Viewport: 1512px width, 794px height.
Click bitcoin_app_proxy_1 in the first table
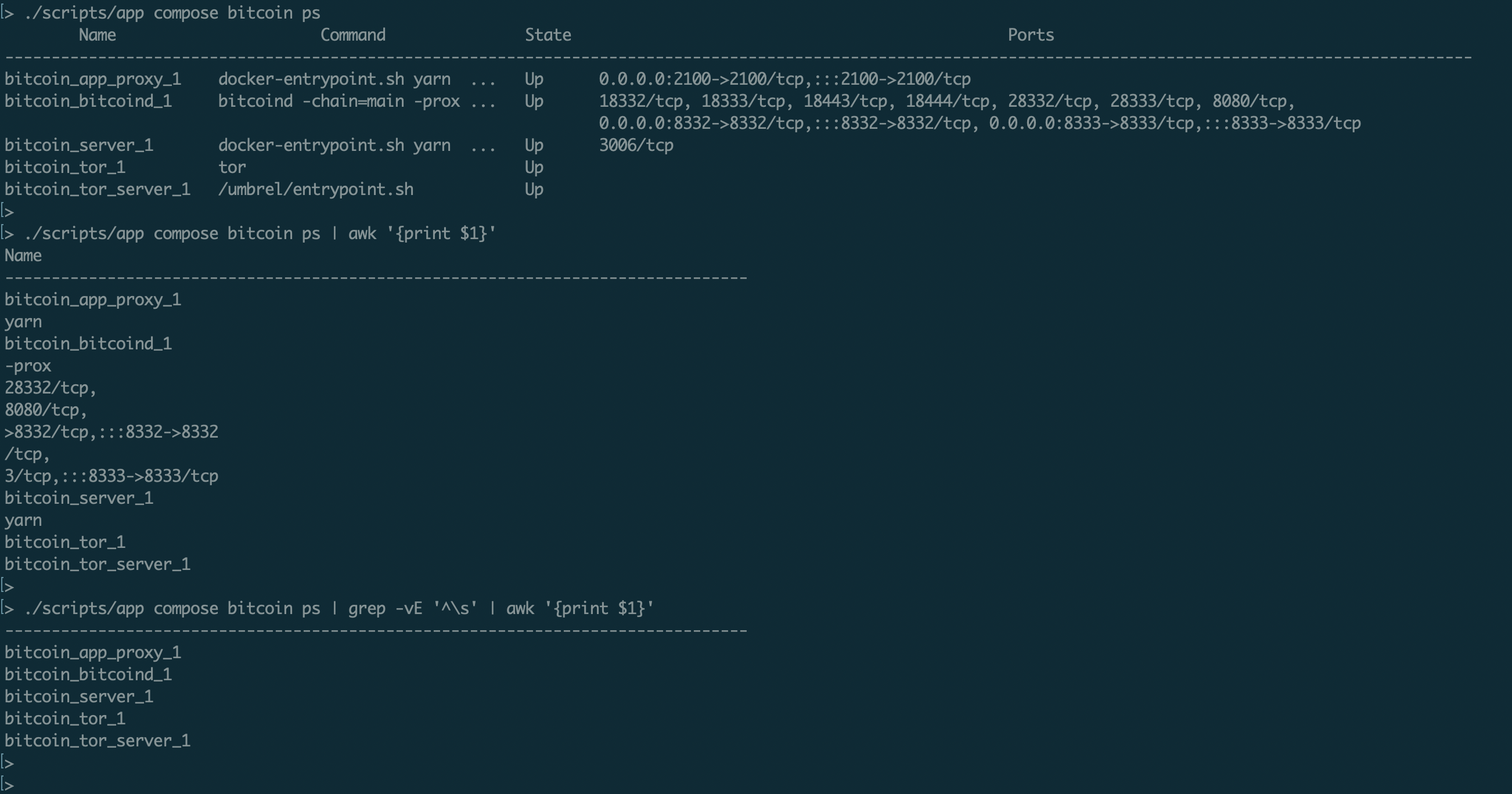tap(93, 79)
